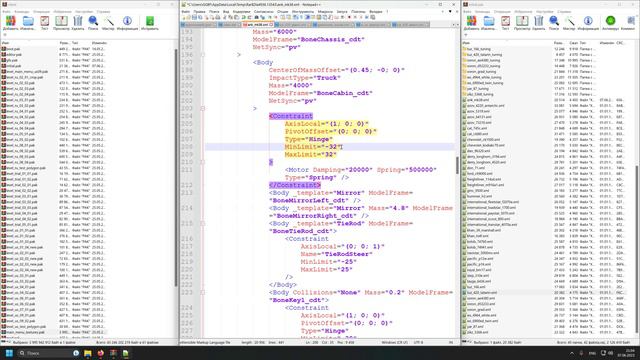
Task: Close the ank_mk38.xml tab
Action: [271, 25]
